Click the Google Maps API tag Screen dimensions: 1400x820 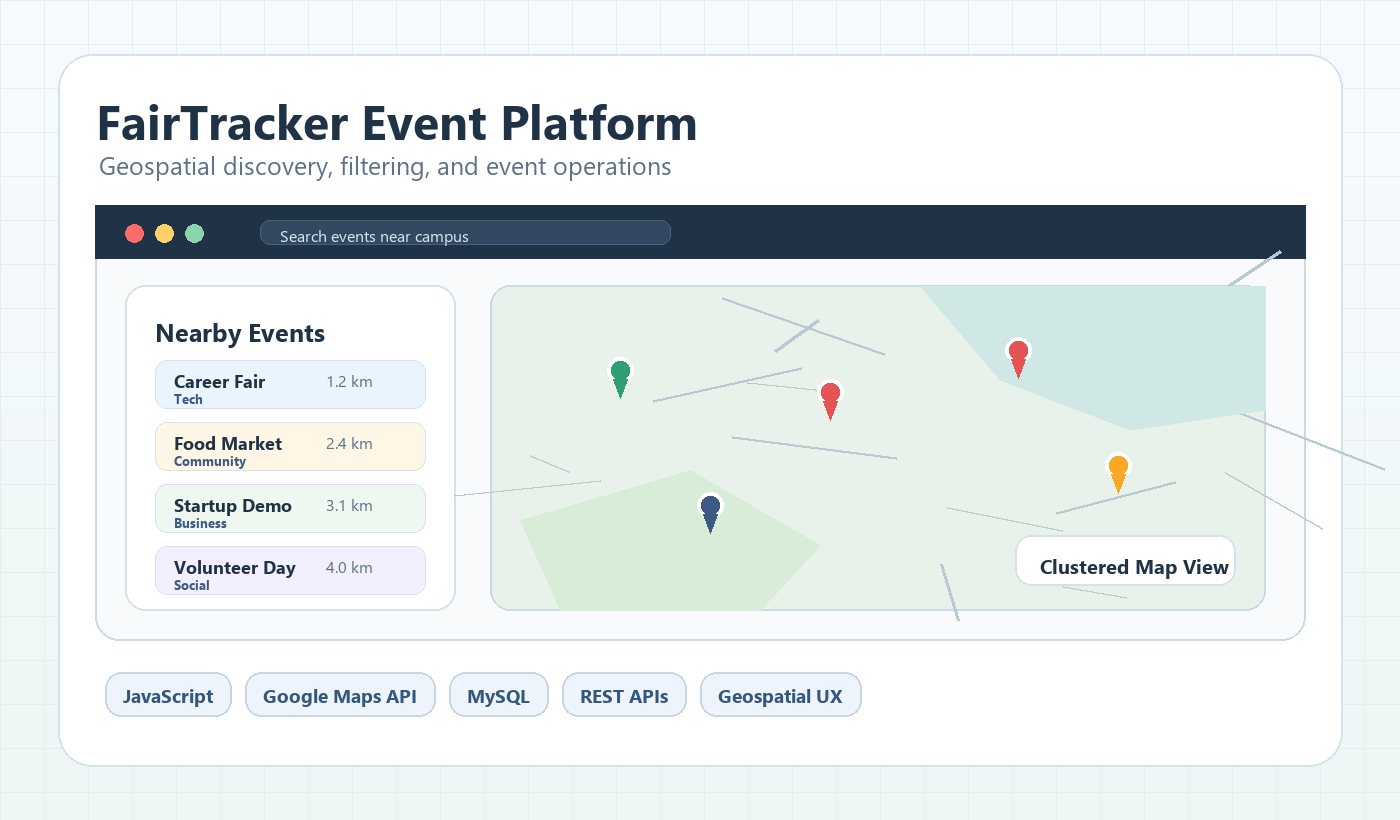tap(340, 695)
